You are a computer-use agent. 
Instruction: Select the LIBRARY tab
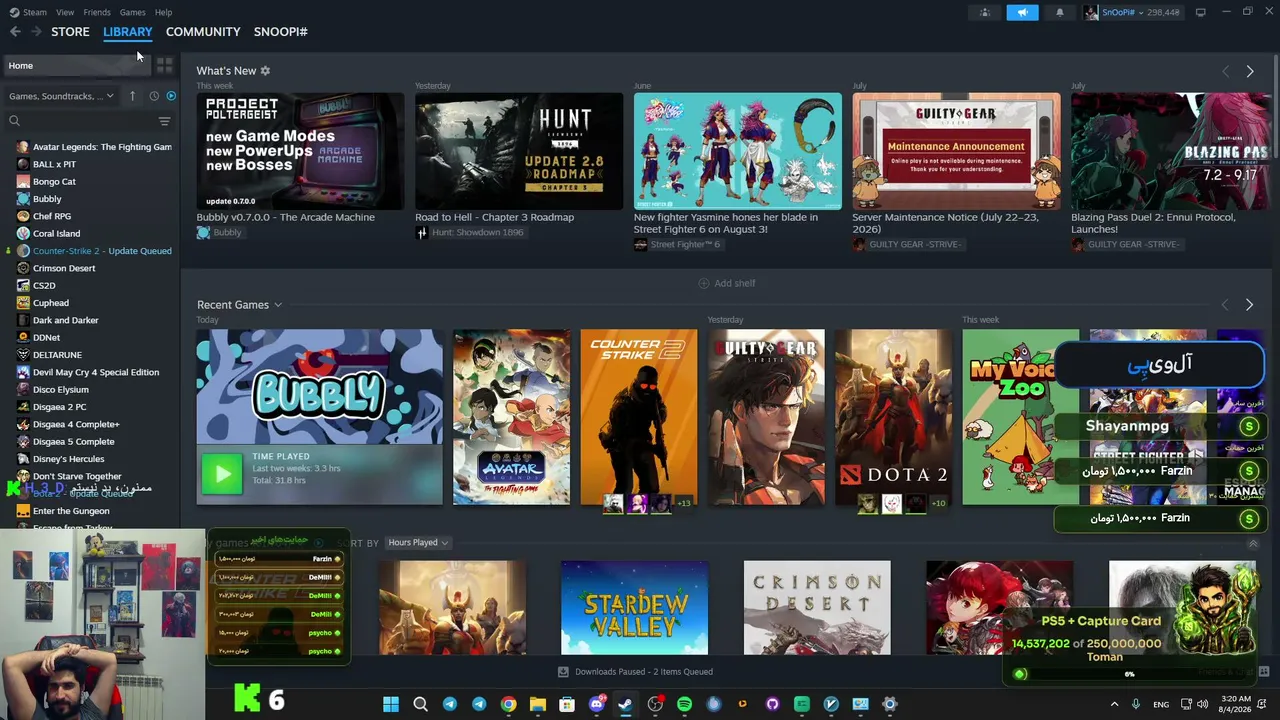(x=128, y=32)
